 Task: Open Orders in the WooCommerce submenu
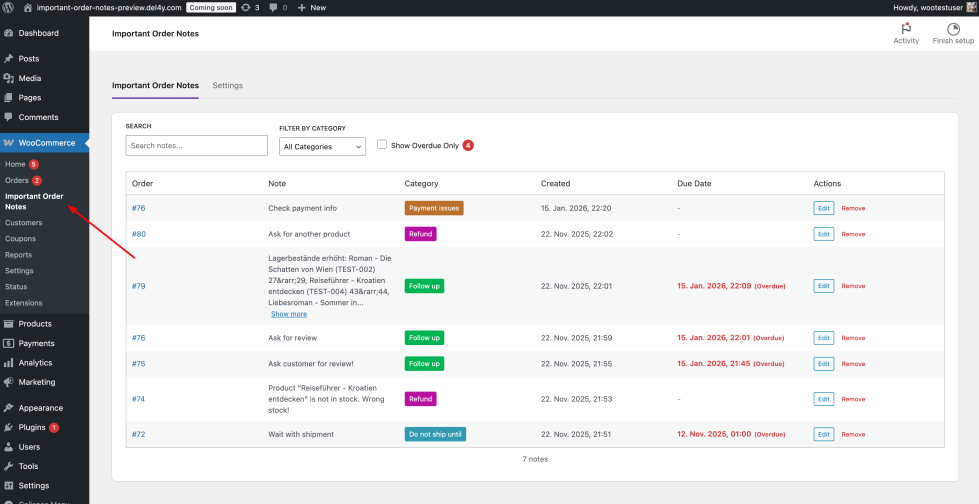(17, 180)
